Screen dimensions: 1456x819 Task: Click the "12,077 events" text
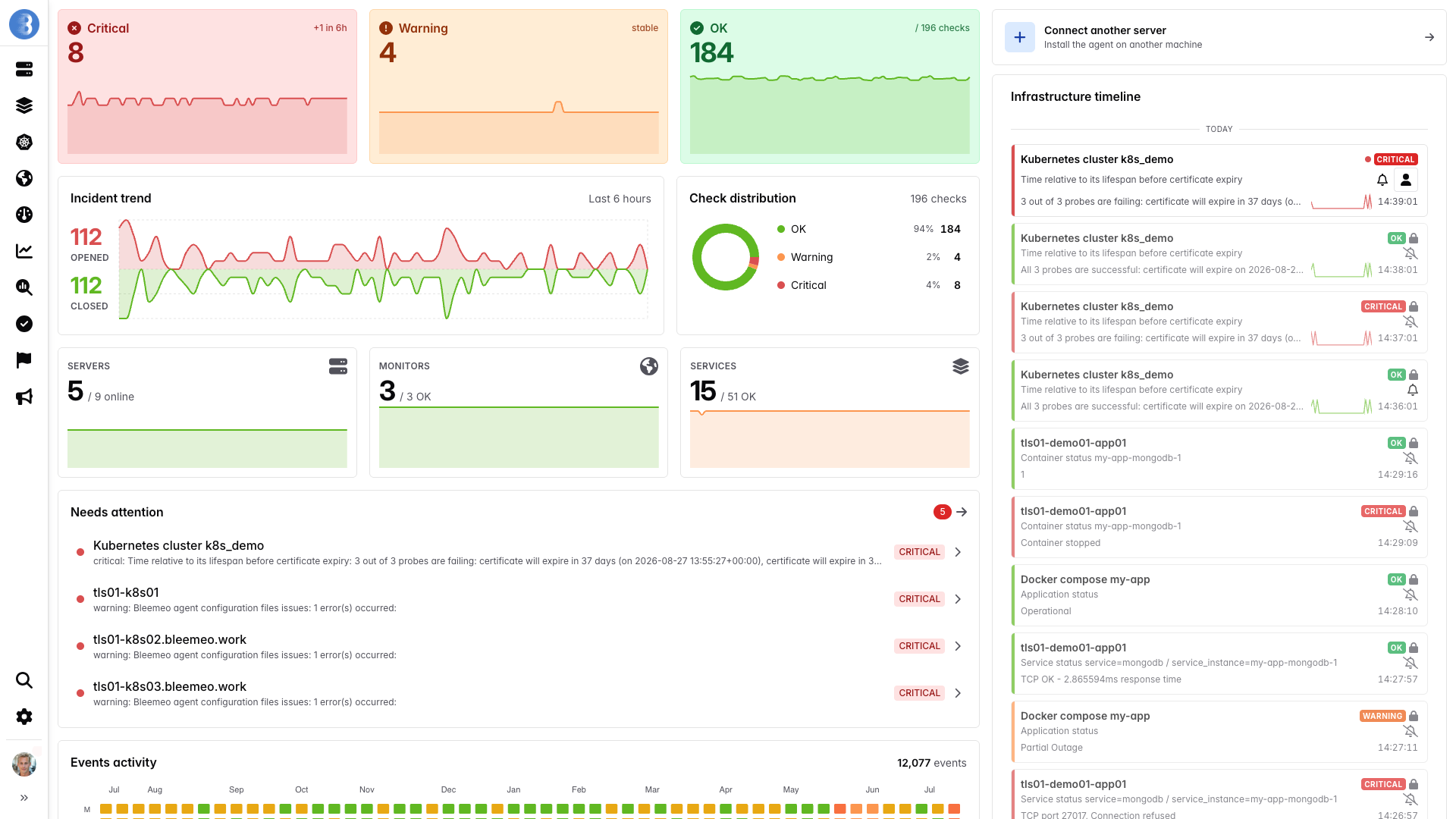[931, 763]
